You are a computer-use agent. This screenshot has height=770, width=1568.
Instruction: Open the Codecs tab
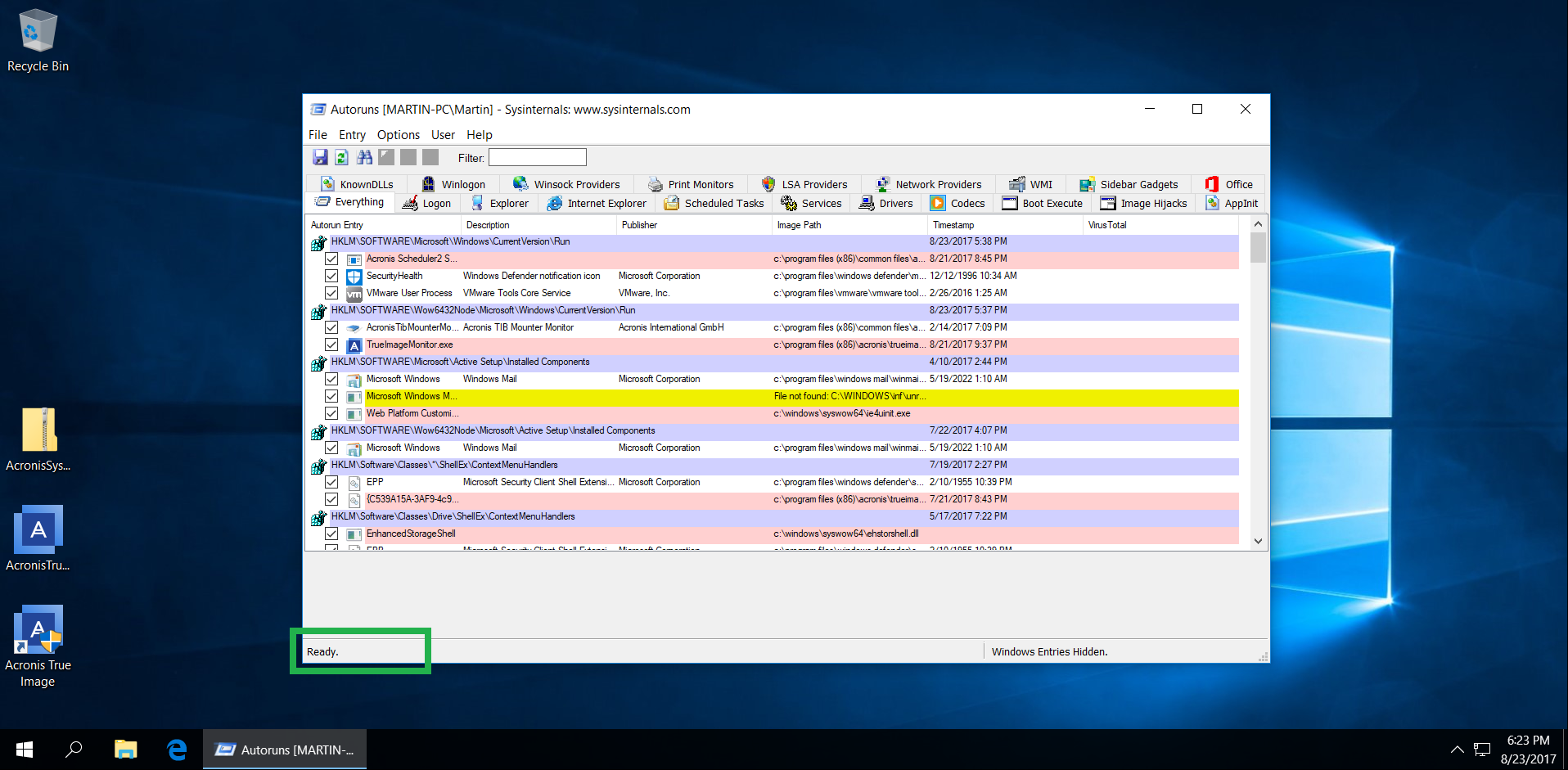pyautogui.click(x=957, y=203)
